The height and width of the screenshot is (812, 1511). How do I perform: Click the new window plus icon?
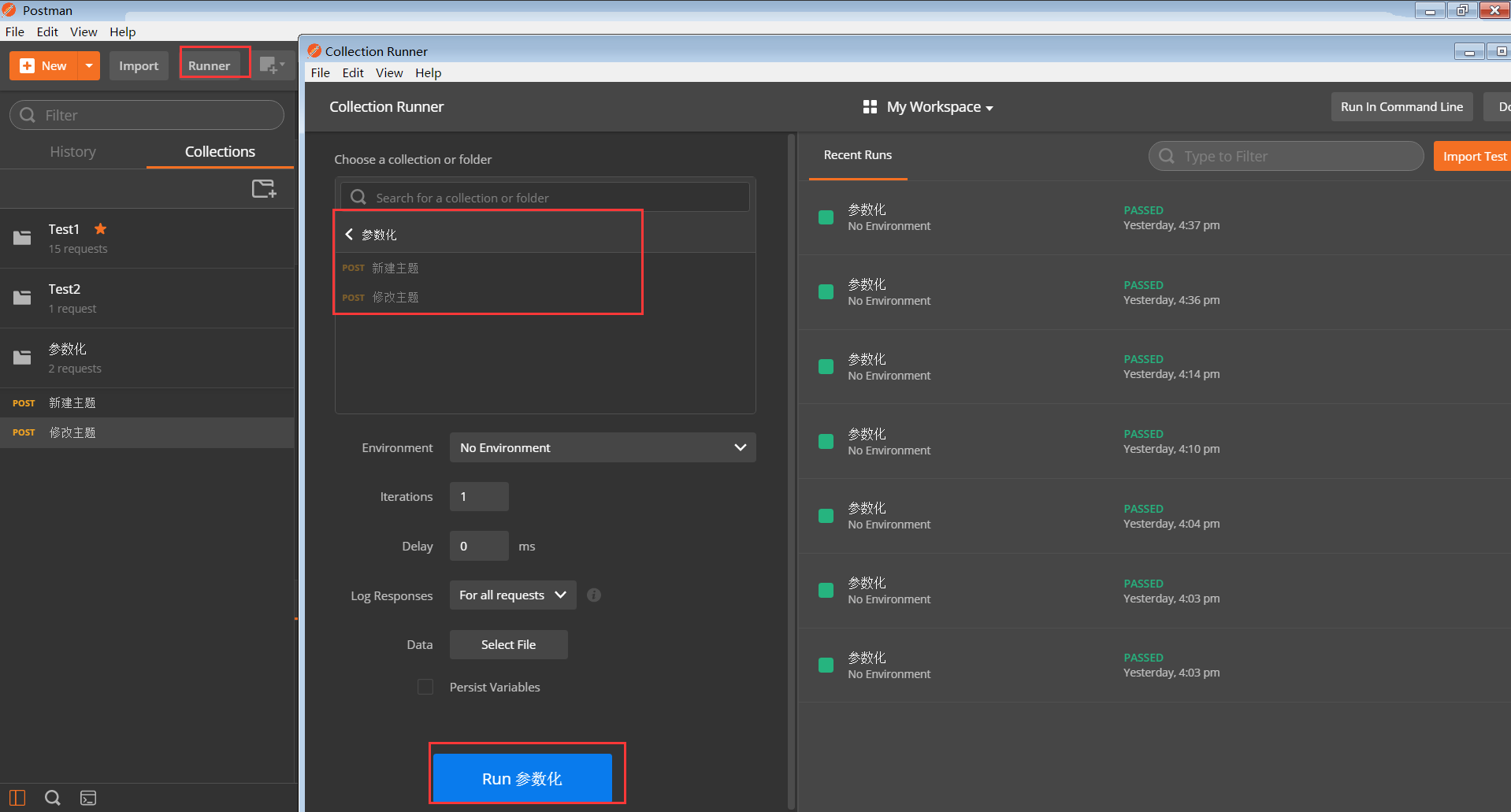tap(272, 66)
